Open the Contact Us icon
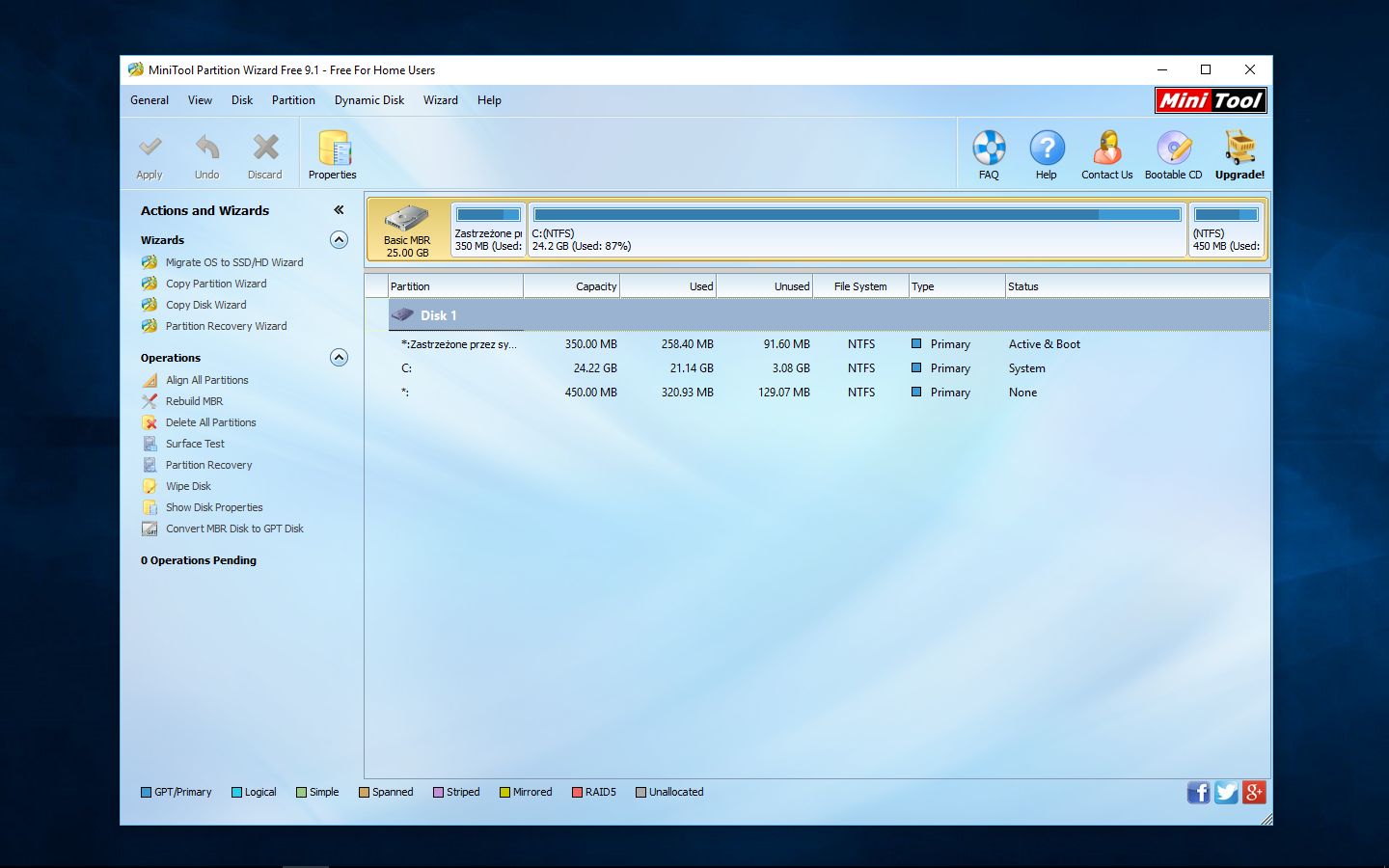Viewport: 1389px width, 868px height. [1106, 149]
